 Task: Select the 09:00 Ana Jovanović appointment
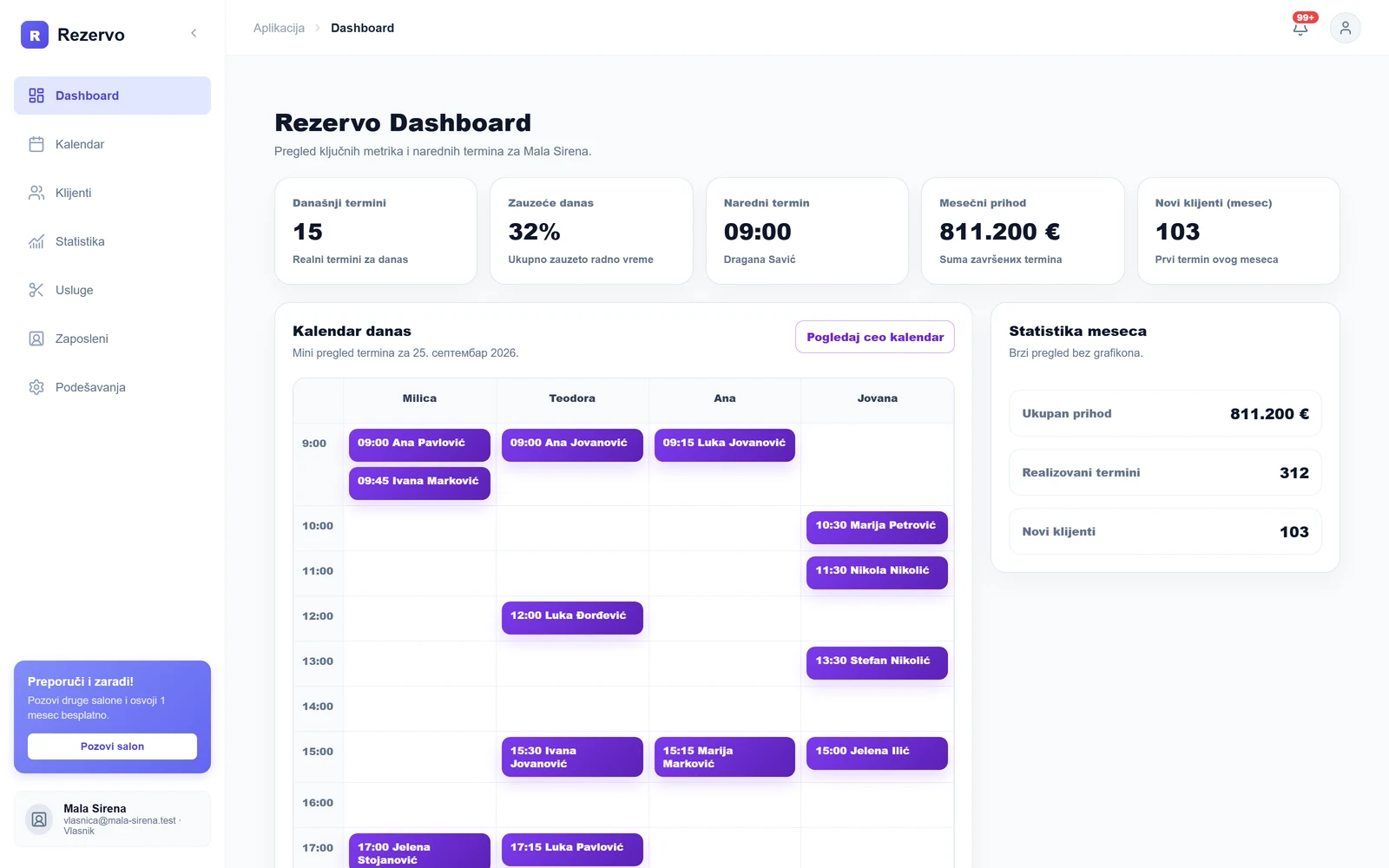click(x=572, y=444)
